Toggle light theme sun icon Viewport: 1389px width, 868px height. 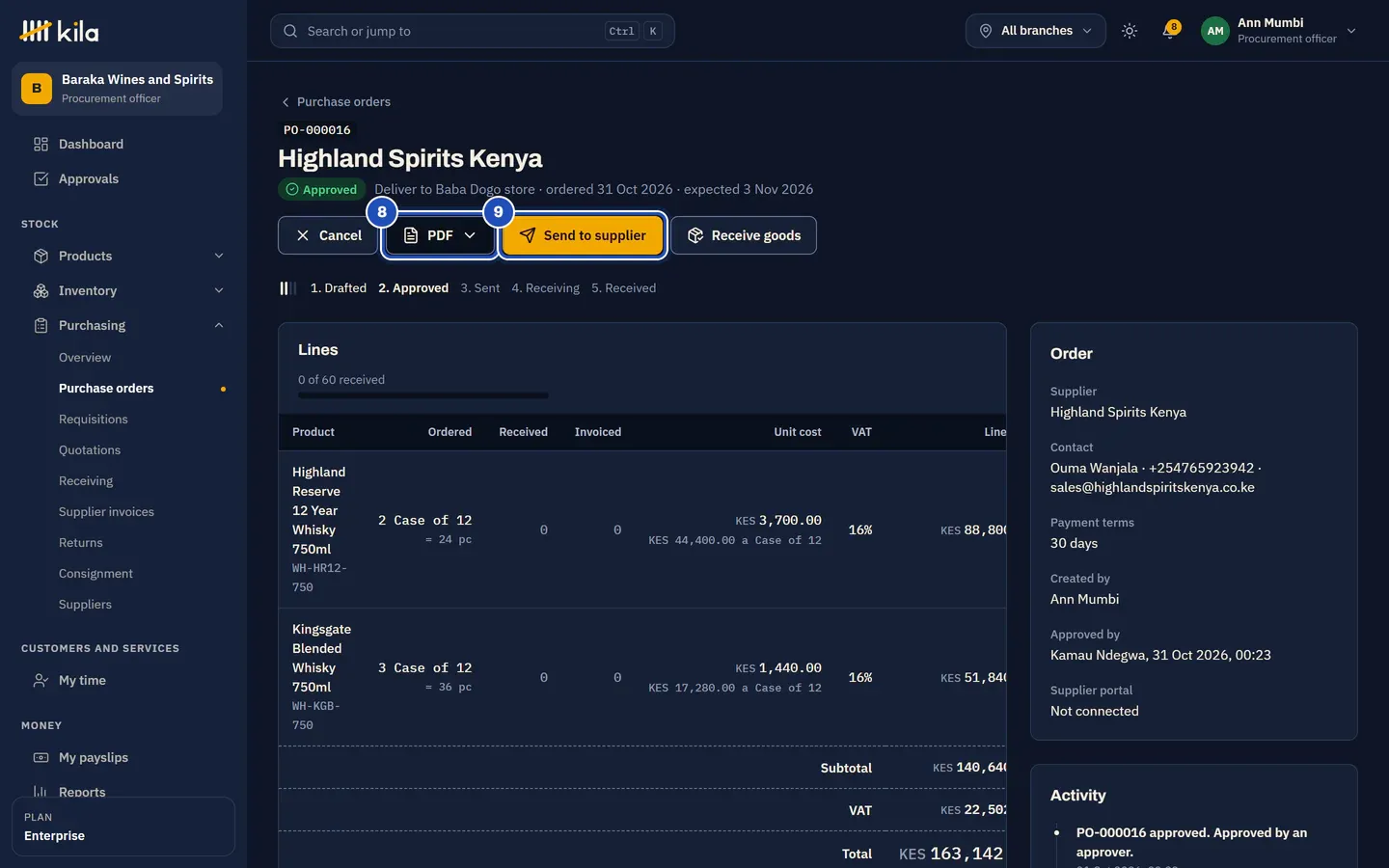[1130, 31]
